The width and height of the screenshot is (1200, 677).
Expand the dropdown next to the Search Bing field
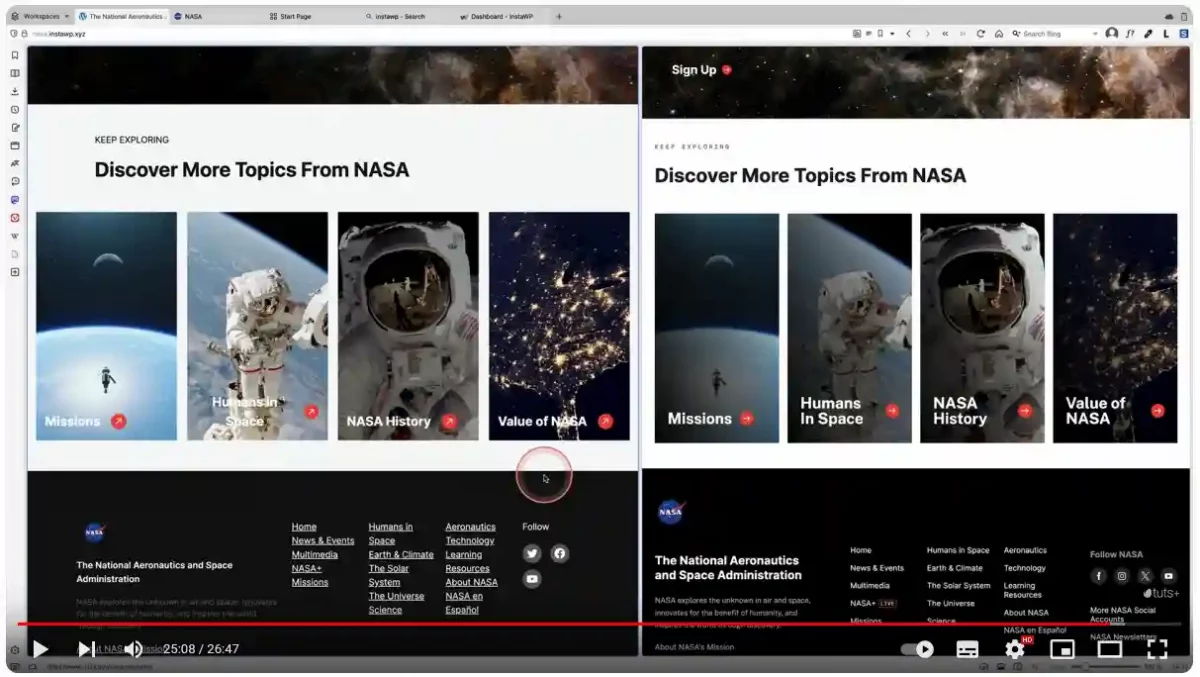point(1097,32)
